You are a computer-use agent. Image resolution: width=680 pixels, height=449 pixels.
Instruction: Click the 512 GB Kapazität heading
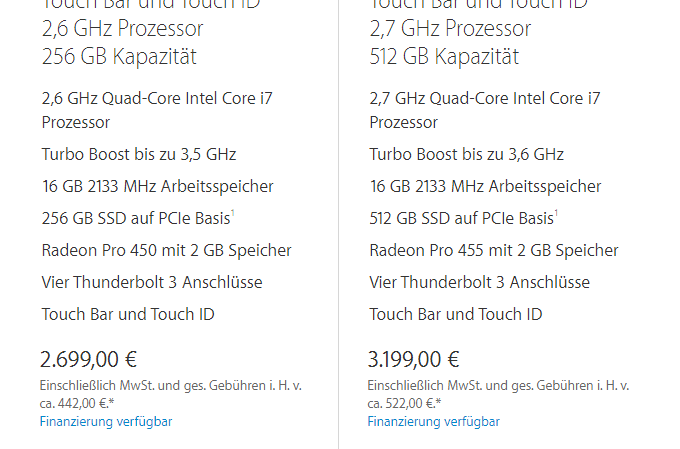click(444, 56)
